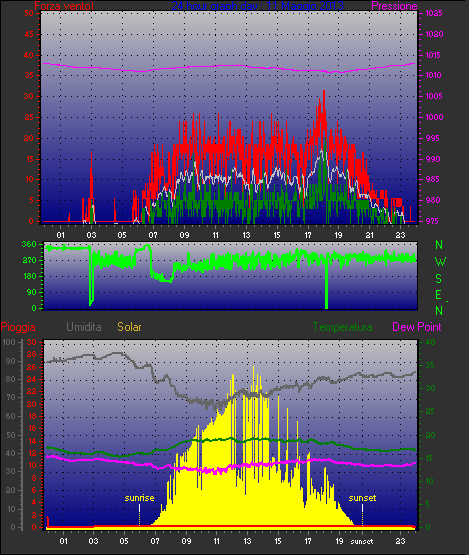This screenshot has width=469, height=555.
Task: Select pressure axis value 975
Action: [432, 221]
